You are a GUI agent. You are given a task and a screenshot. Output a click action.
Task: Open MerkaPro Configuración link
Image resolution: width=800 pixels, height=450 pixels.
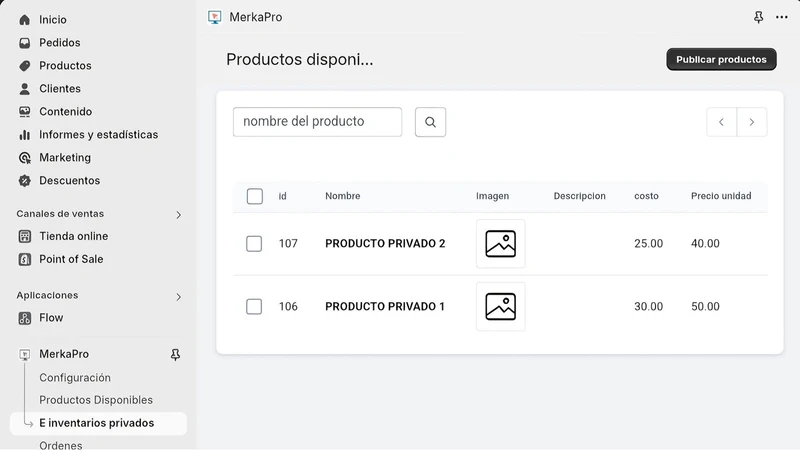pyautogui.click(x=75, y=378)
